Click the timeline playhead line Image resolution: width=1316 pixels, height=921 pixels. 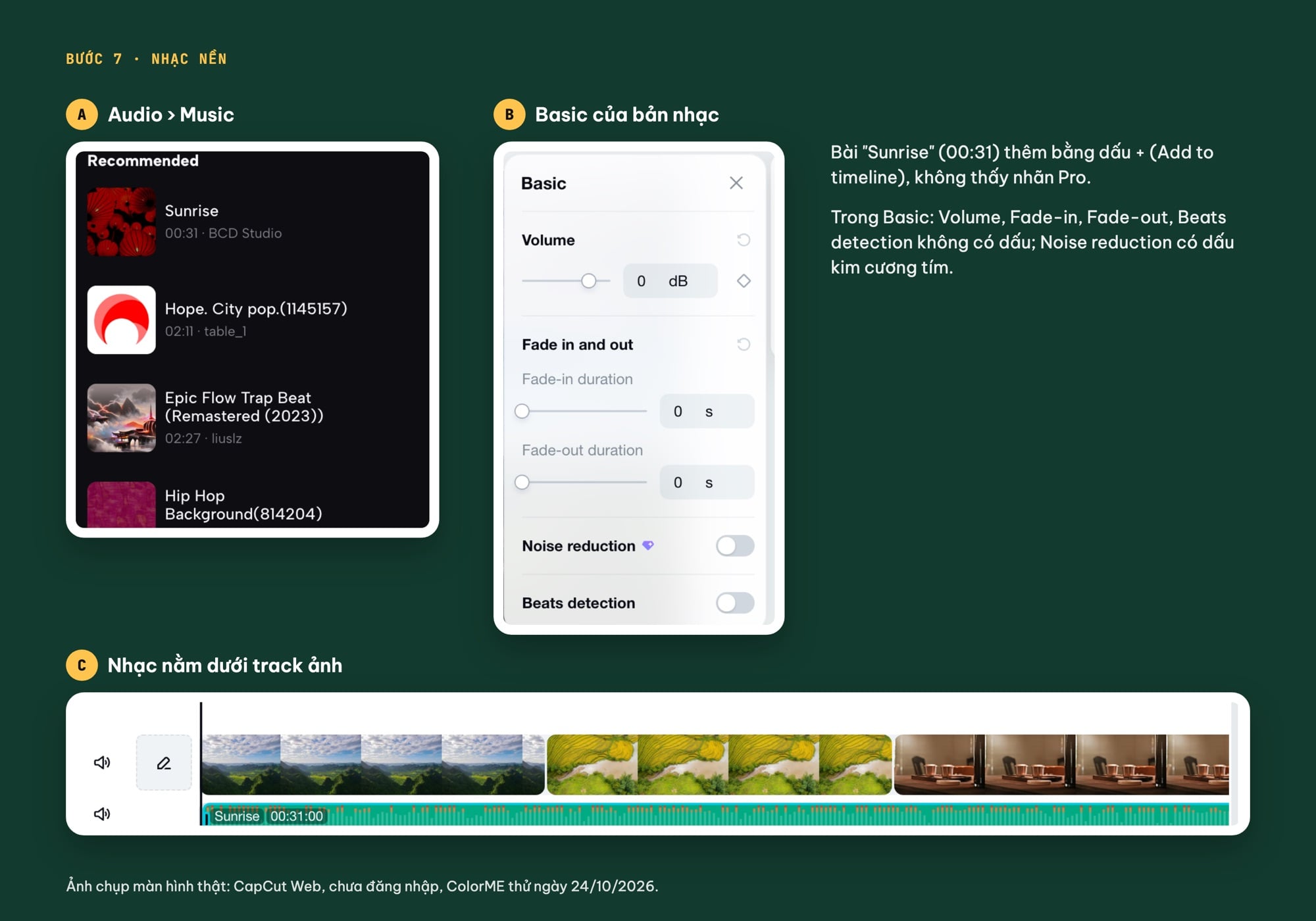[201, 763]
